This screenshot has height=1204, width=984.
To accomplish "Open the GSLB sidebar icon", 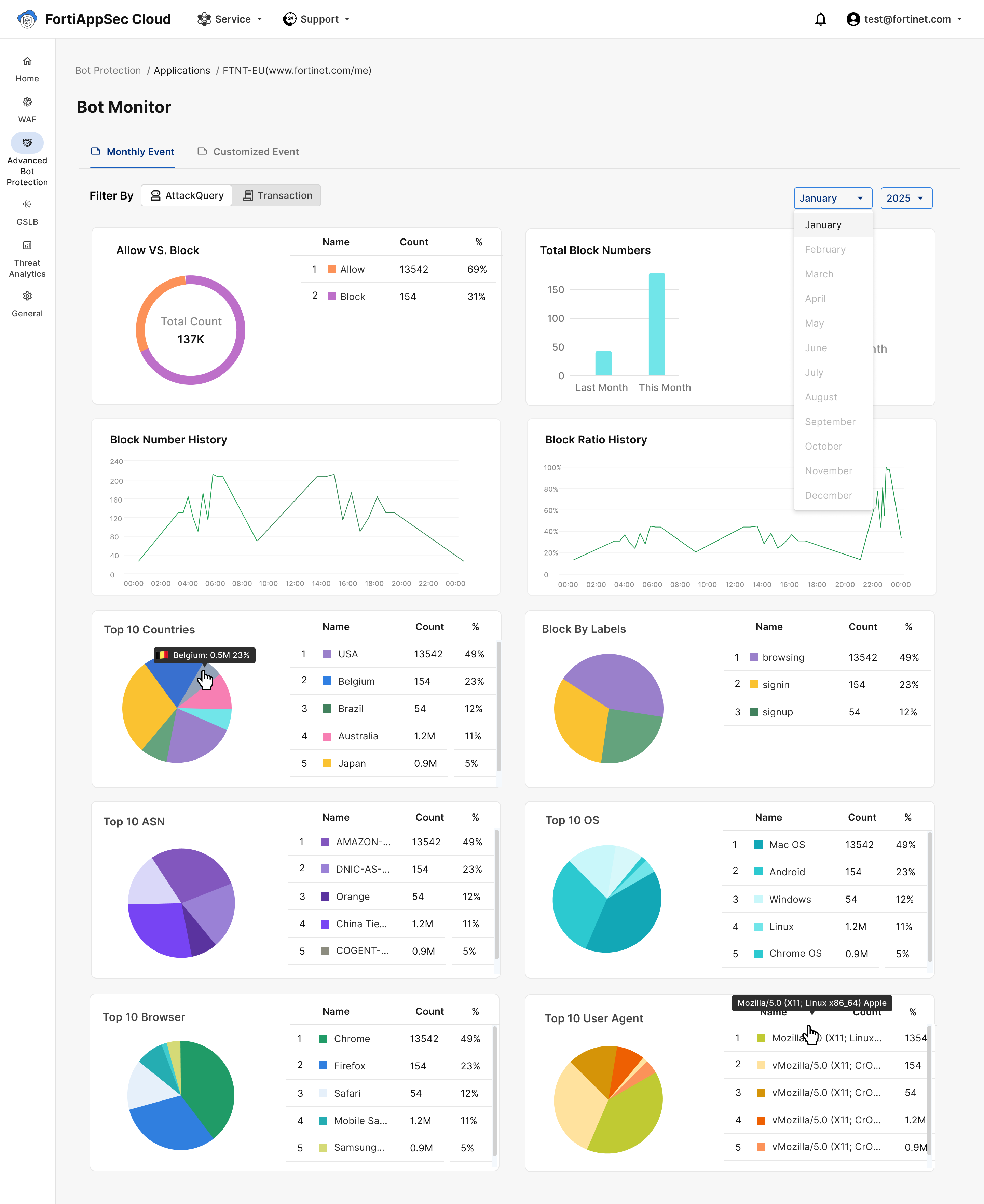I will pyautogui.click(x=27, y=205).
